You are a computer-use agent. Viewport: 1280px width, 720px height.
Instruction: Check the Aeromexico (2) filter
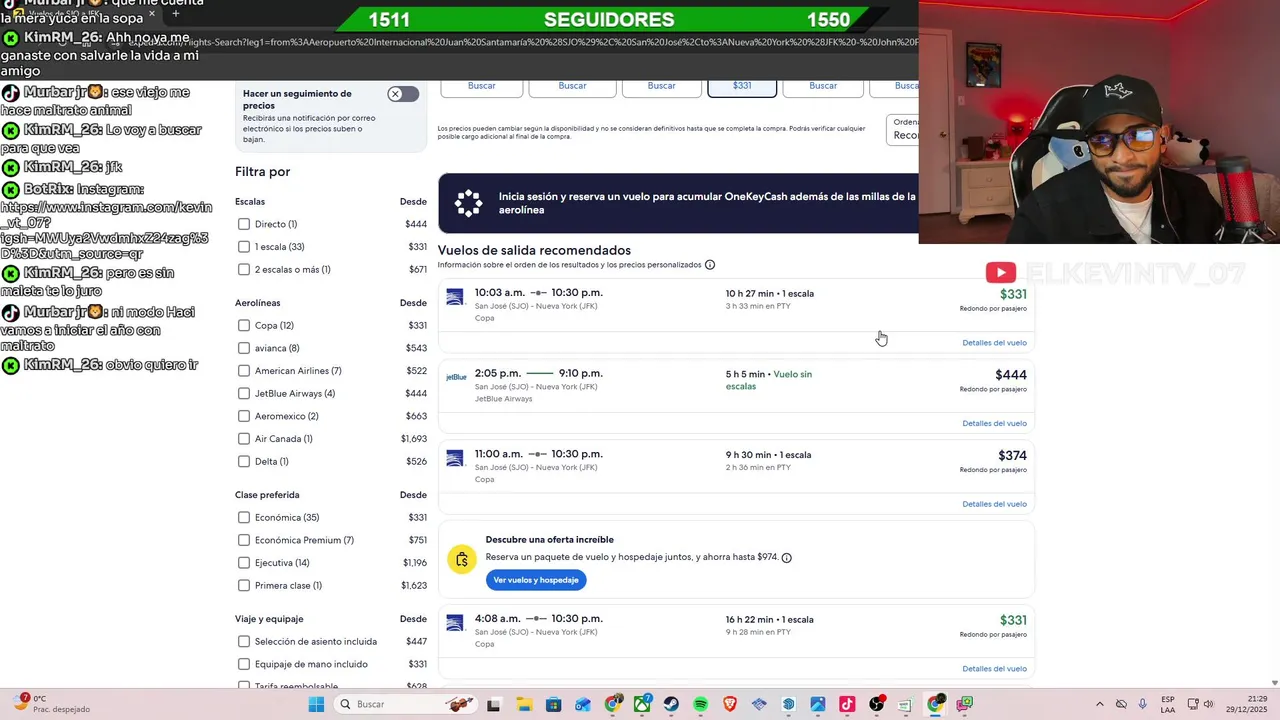click(243, 416)
